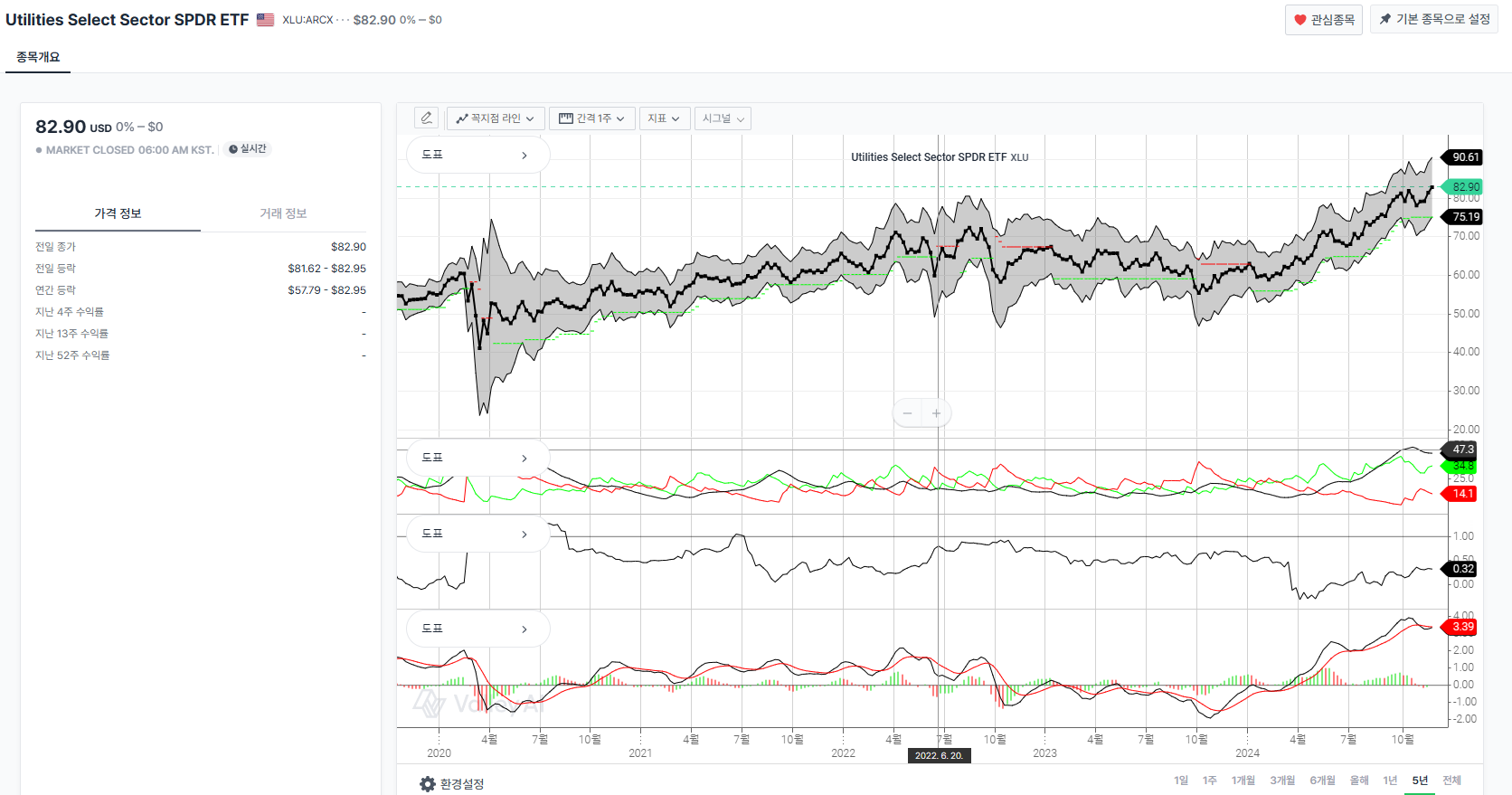This screenshot has width=1512, height=795.
Task: Expand the 도표 panel on the price chart
Action: pos(477,155)
